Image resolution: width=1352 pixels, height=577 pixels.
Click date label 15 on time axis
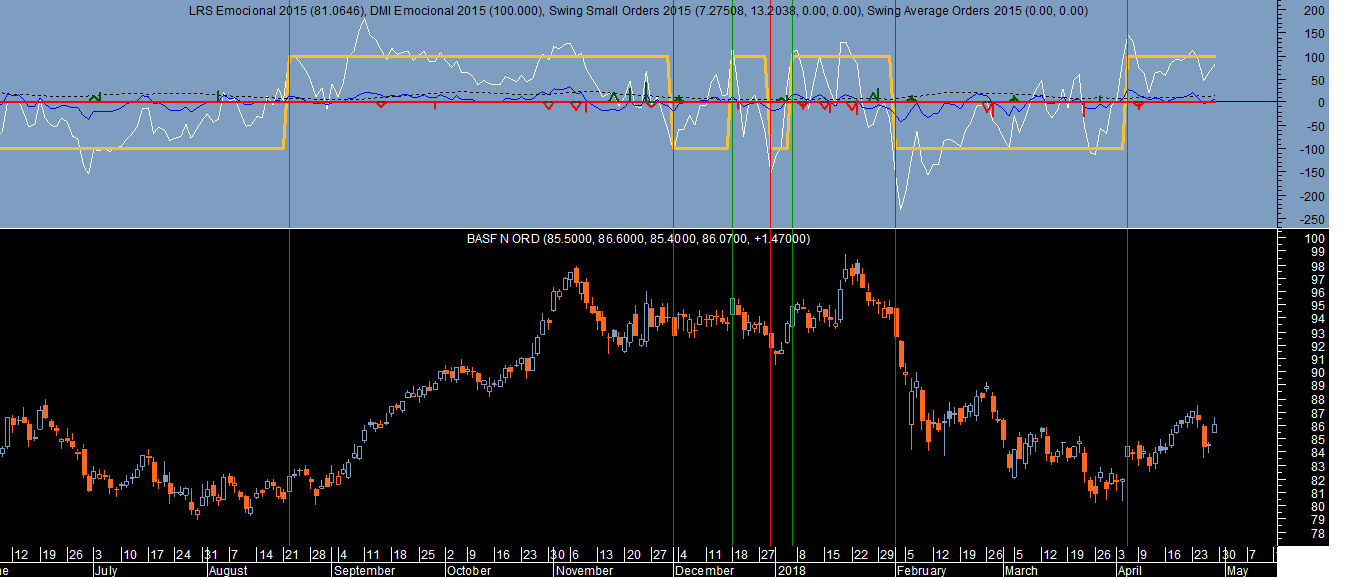[x=832, y=554]
